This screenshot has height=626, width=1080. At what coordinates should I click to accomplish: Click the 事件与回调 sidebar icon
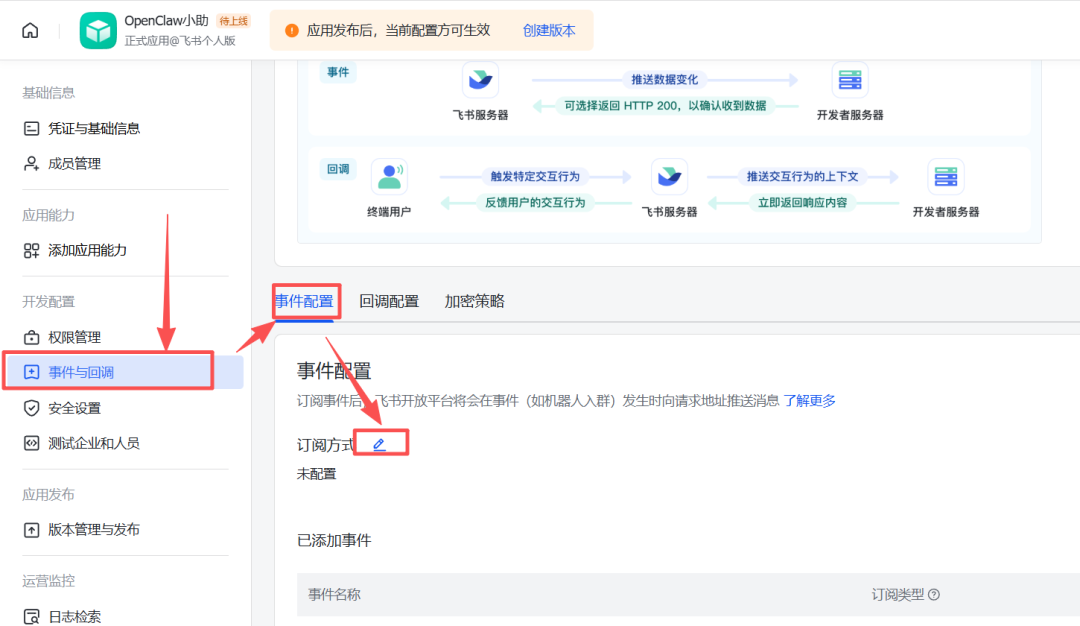pos(32,372)
